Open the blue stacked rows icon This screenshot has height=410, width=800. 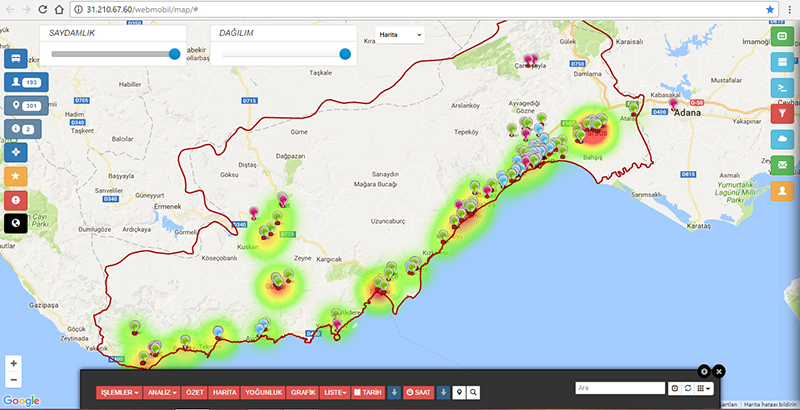pyautogui.click(x=782, y=62)
